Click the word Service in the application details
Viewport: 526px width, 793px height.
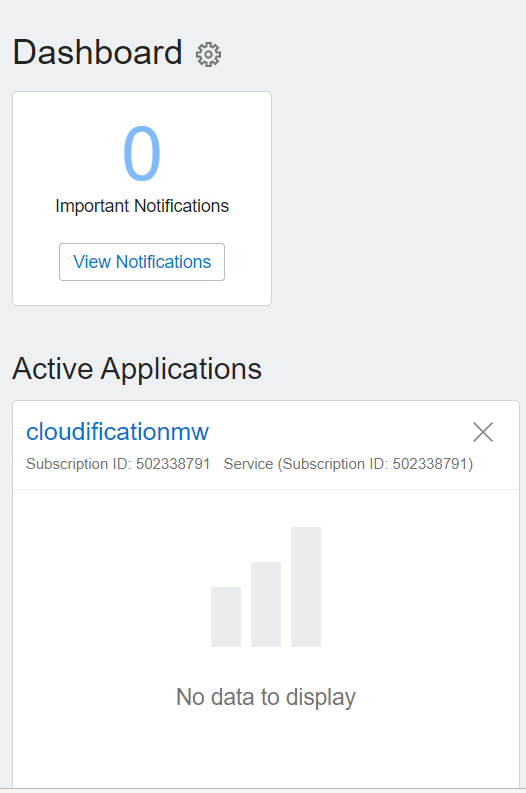pos(248,464)
